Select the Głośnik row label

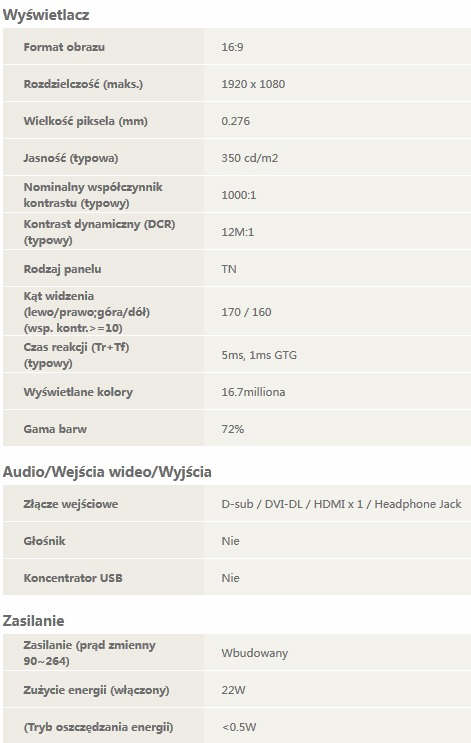pyautogui.click(x=45, y=541)
